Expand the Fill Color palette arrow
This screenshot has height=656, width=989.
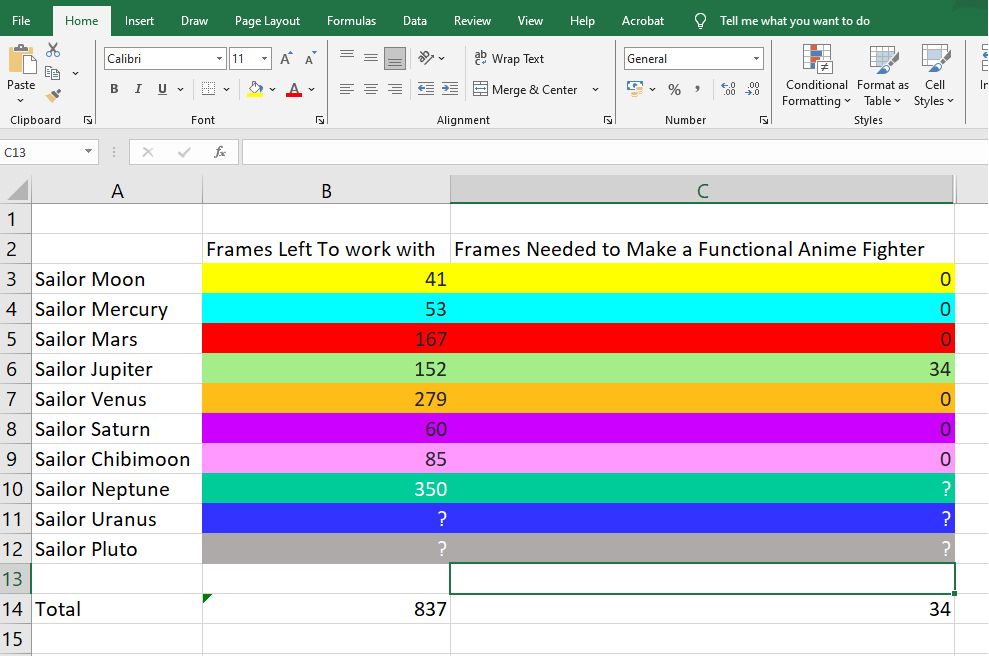click(272, 90)
